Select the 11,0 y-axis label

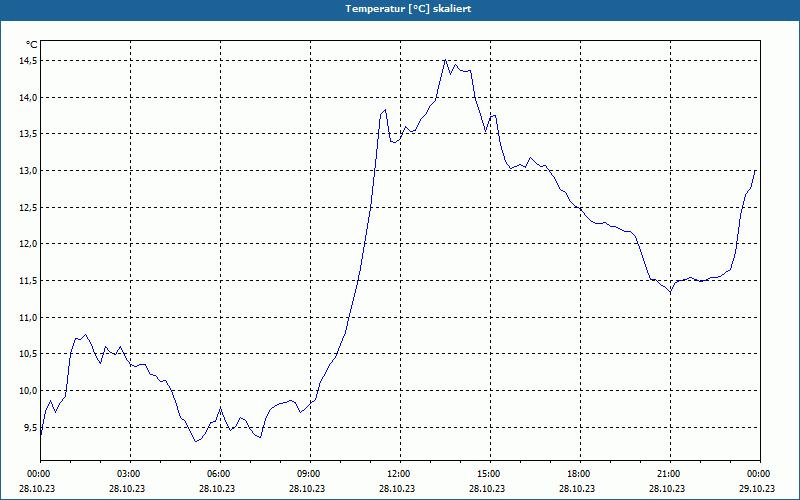[29, 317]
